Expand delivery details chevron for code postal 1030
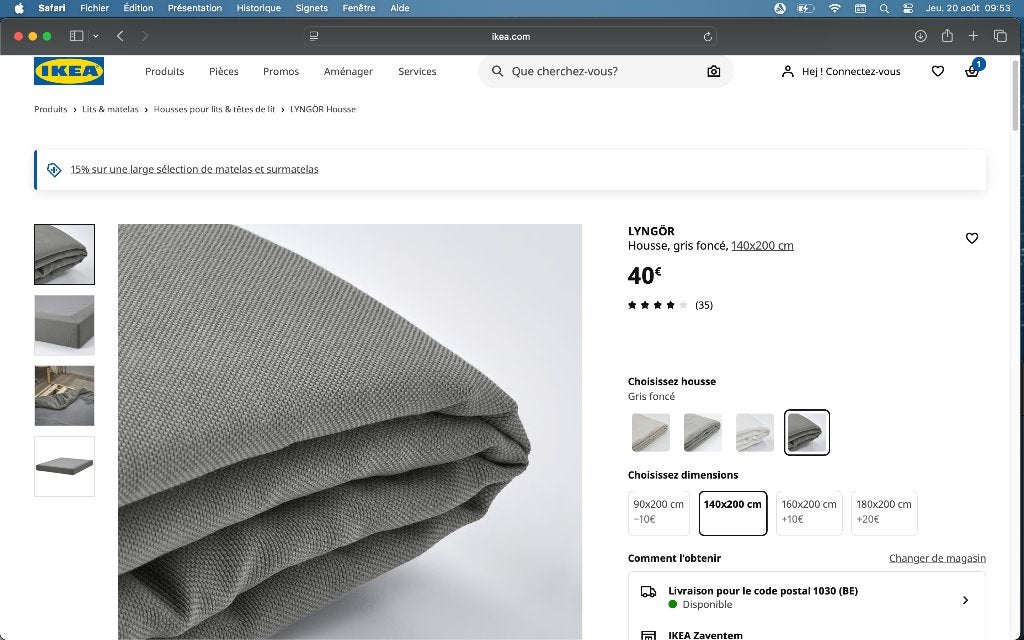The image size is (1024, 640). pyautogui.click(x=965, y=600)
